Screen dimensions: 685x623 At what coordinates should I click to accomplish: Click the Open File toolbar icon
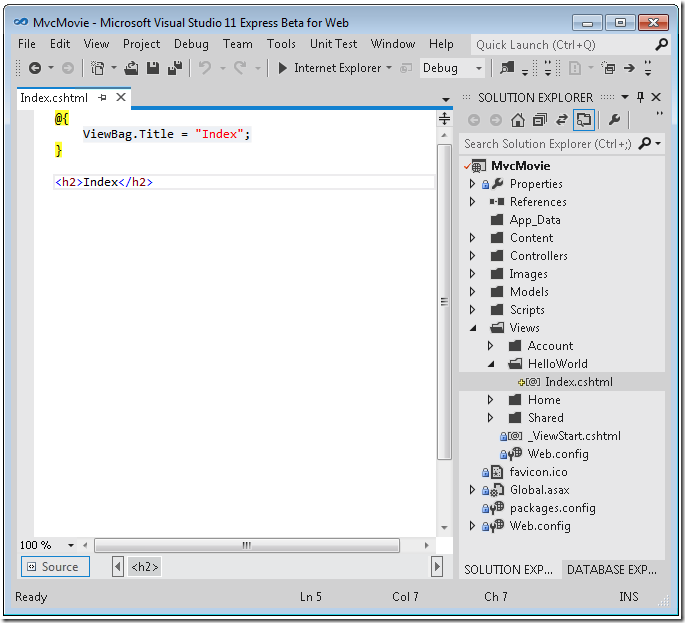click(x=131, y=68)
